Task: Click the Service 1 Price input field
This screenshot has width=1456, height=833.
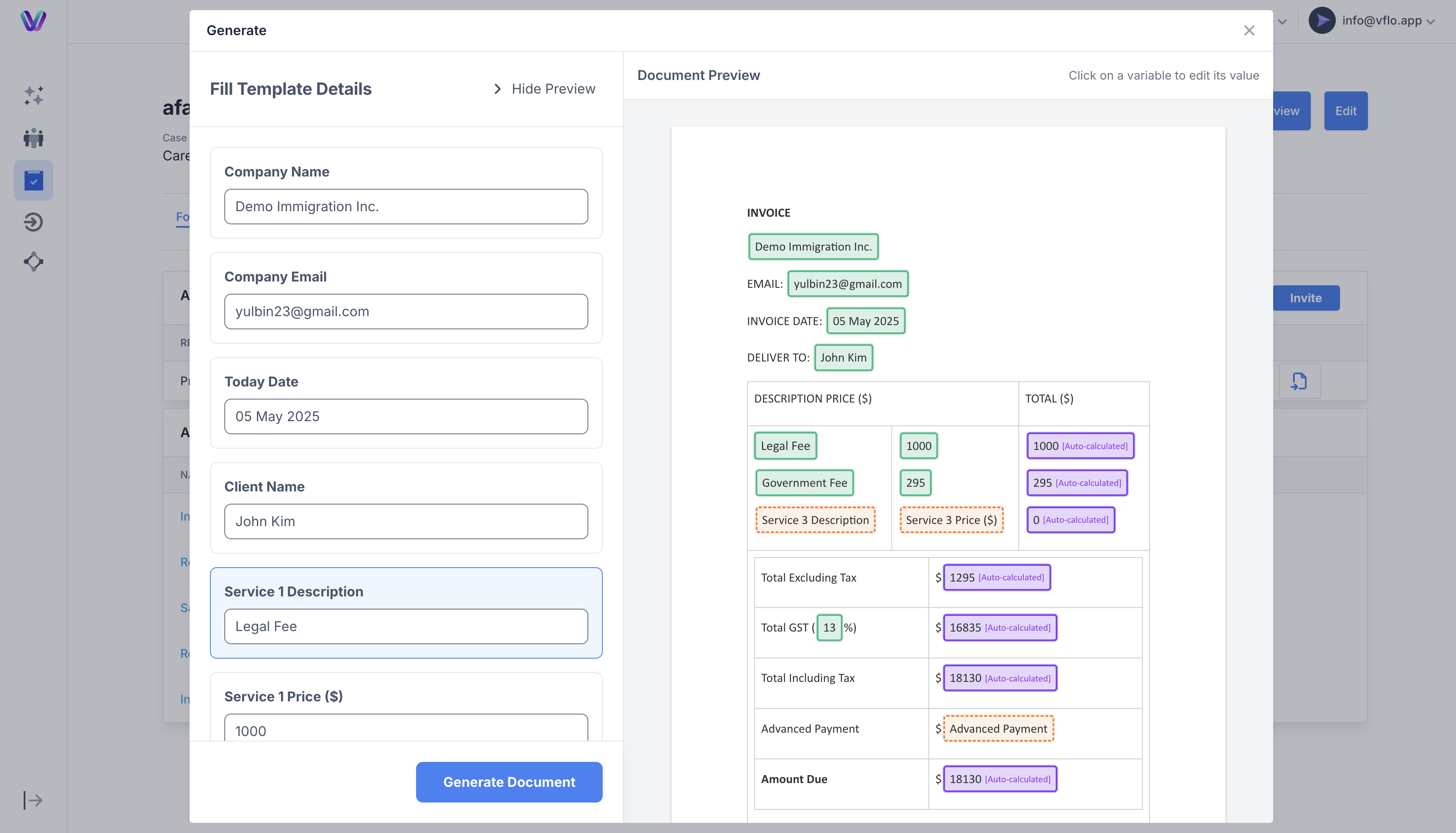Action: (405, 728)
